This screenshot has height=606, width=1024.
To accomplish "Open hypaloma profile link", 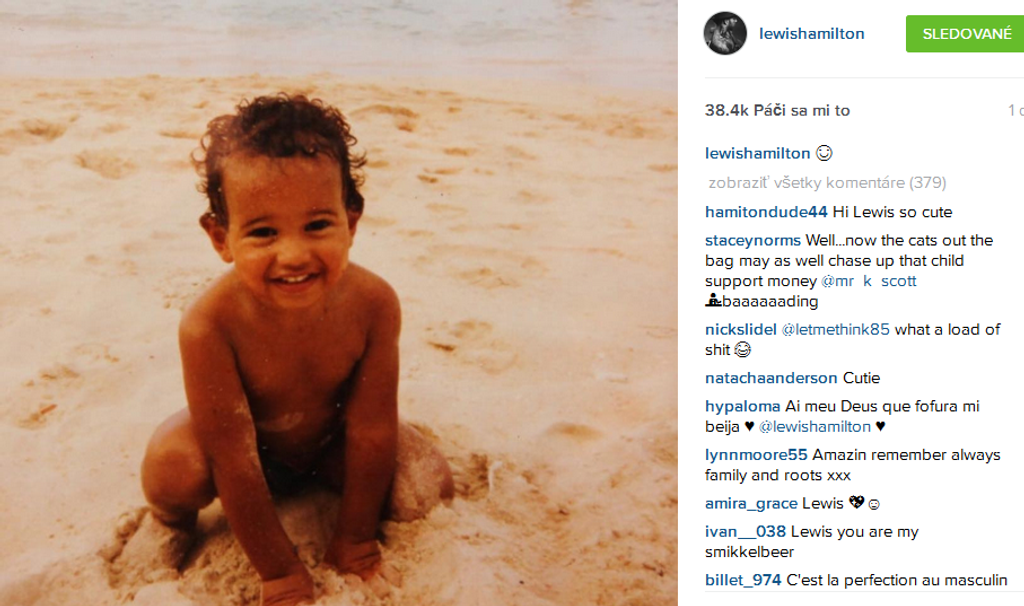I will (743, 406).
